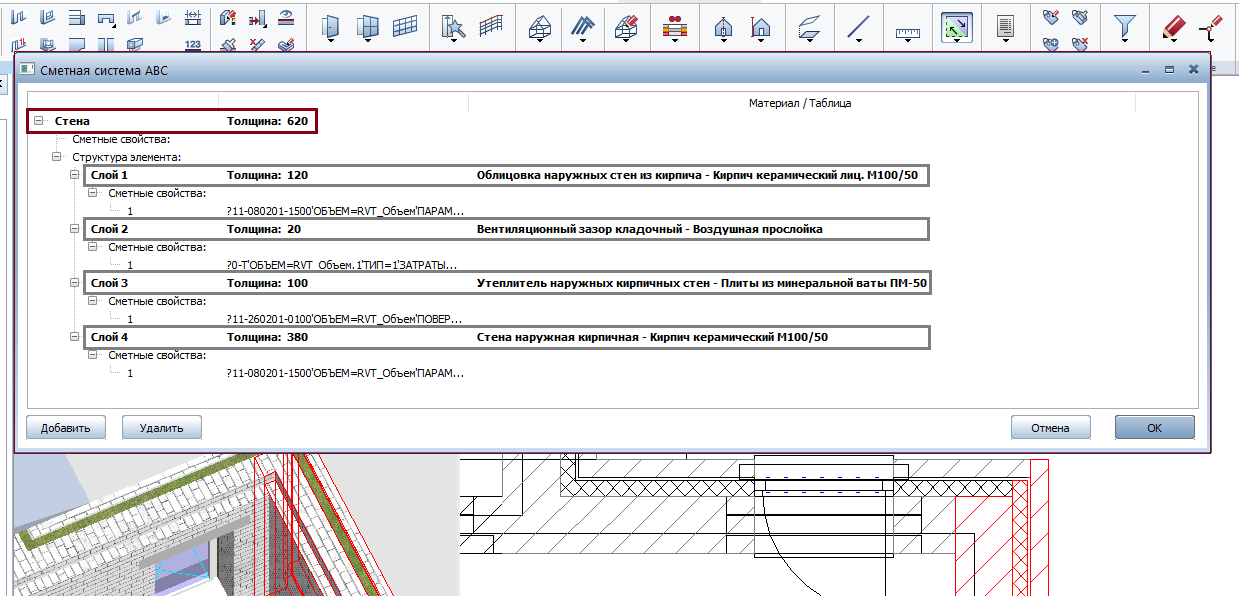Select the Слой 4 brick wall row
The width and height of the screenshot is (1239, 596).
click(x=506, y=337)
